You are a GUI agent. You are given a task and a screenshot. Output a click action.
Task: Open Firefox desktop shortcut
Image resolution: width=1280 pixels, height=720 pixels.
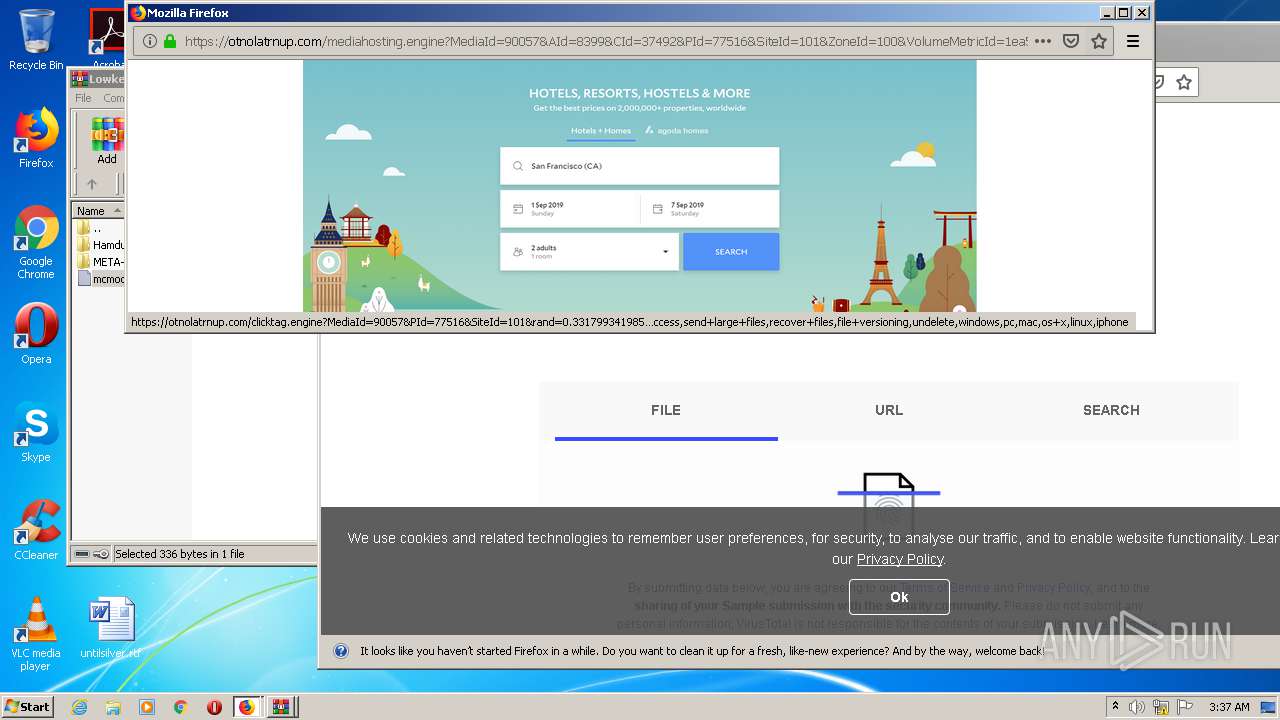tap(36, 138)
